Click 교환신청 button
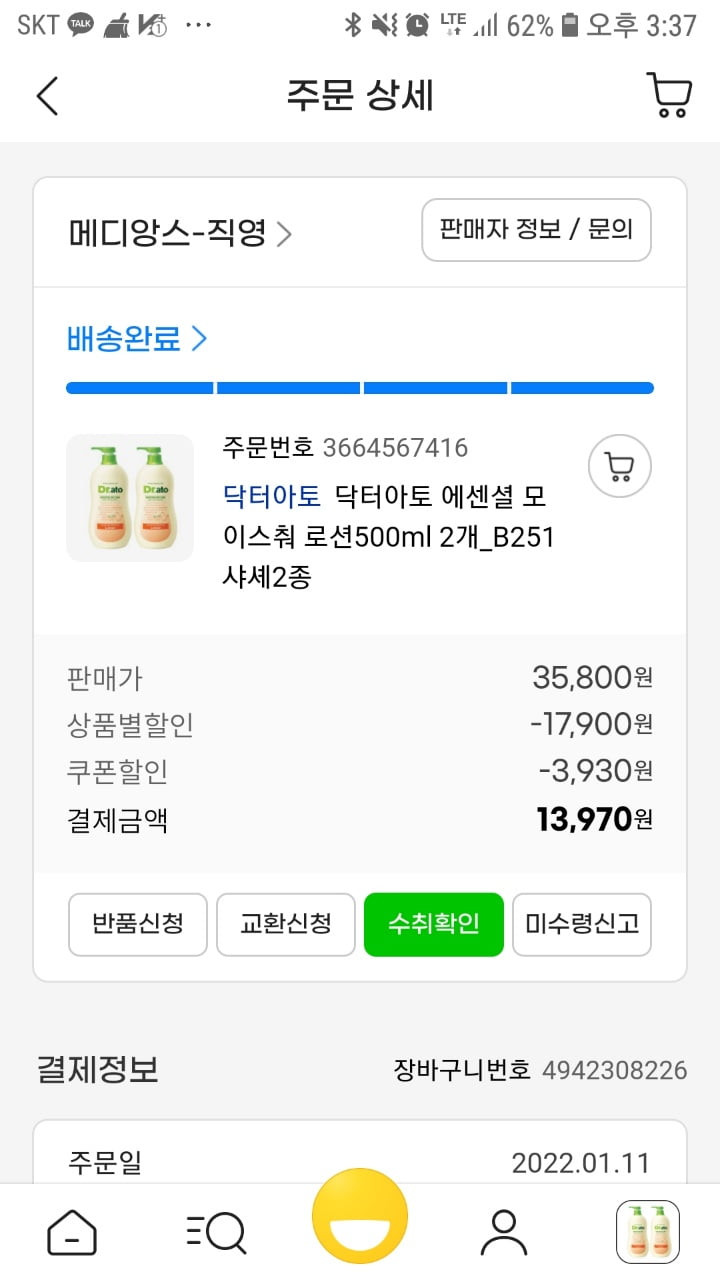 286,924
